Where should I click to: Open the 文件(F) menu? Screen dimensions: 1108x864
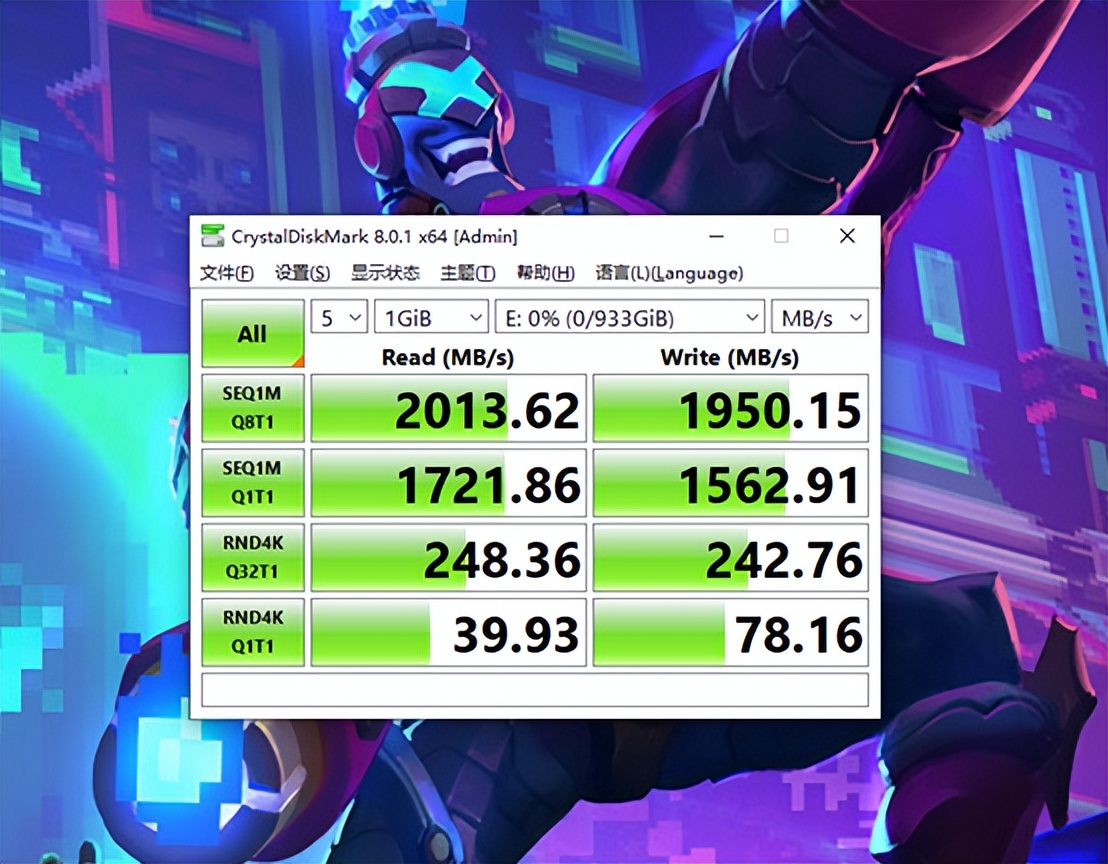point(226,273)
